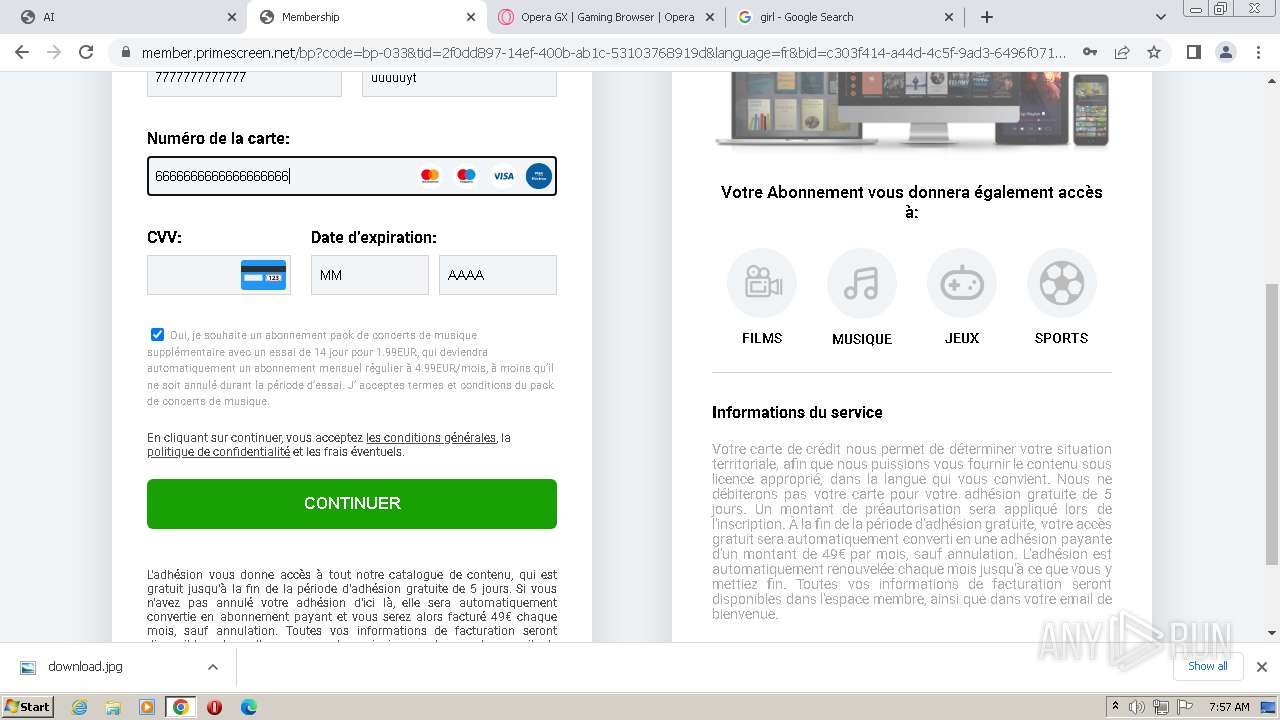Click the MUSIQUE note icon

[x=862, y=284]
